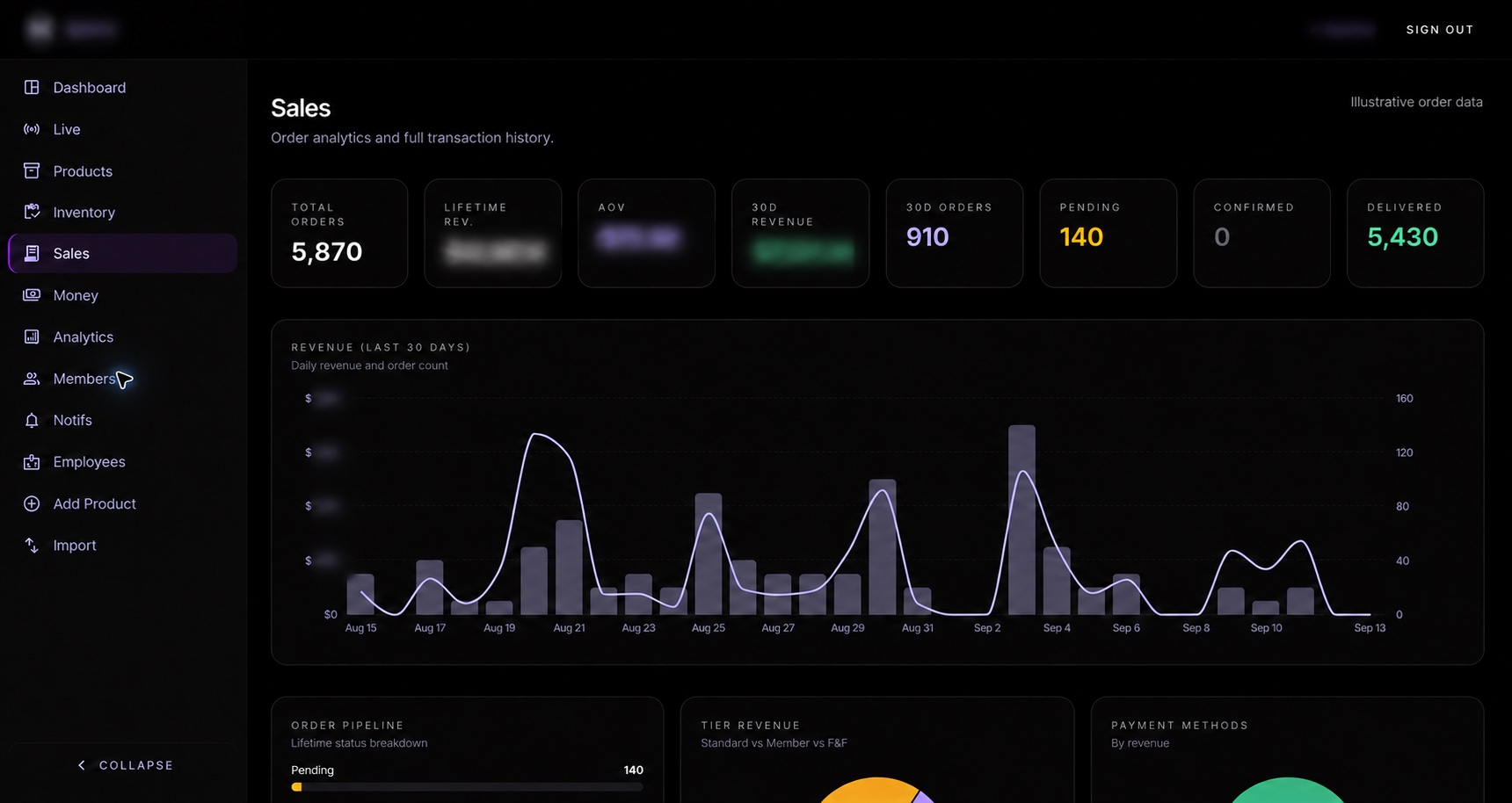Open the Employees section
Viewport: 1512px width, 803px height.
tap(123, 461)
